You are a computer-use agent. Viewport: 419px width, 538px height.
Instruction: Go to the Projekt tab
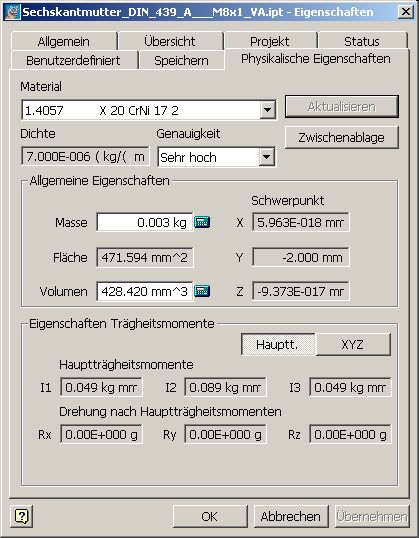click(x=270, y=42)
